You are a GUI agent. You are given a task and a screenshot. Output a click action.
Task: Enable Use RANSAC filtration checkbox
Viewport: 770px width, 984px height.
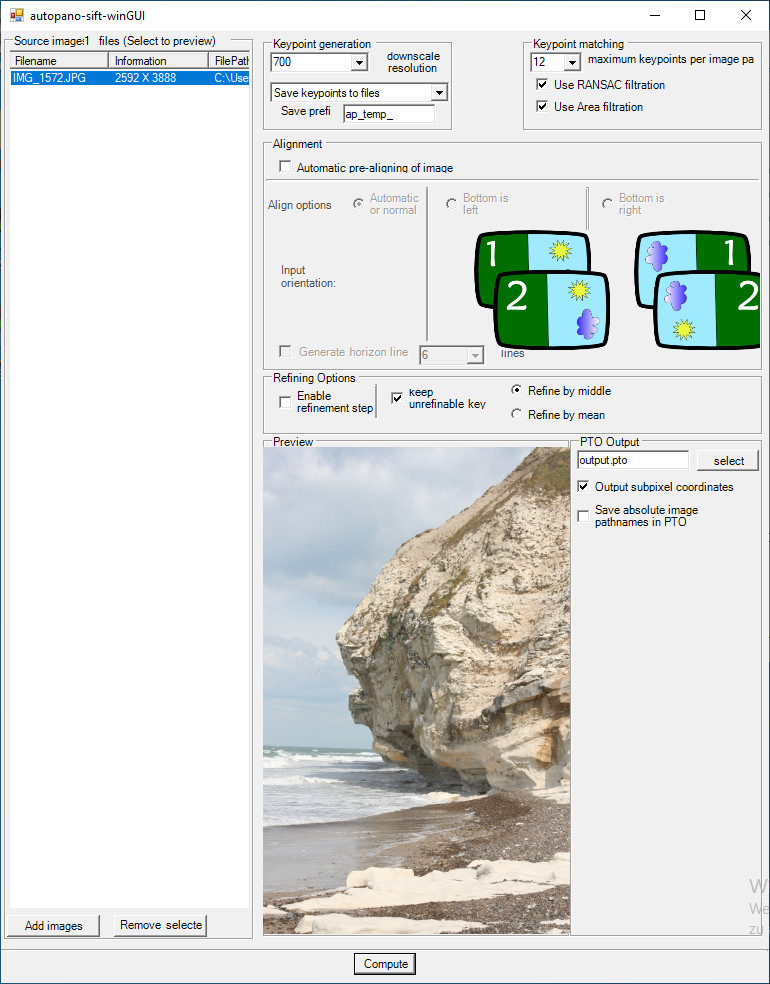[542, 85]
